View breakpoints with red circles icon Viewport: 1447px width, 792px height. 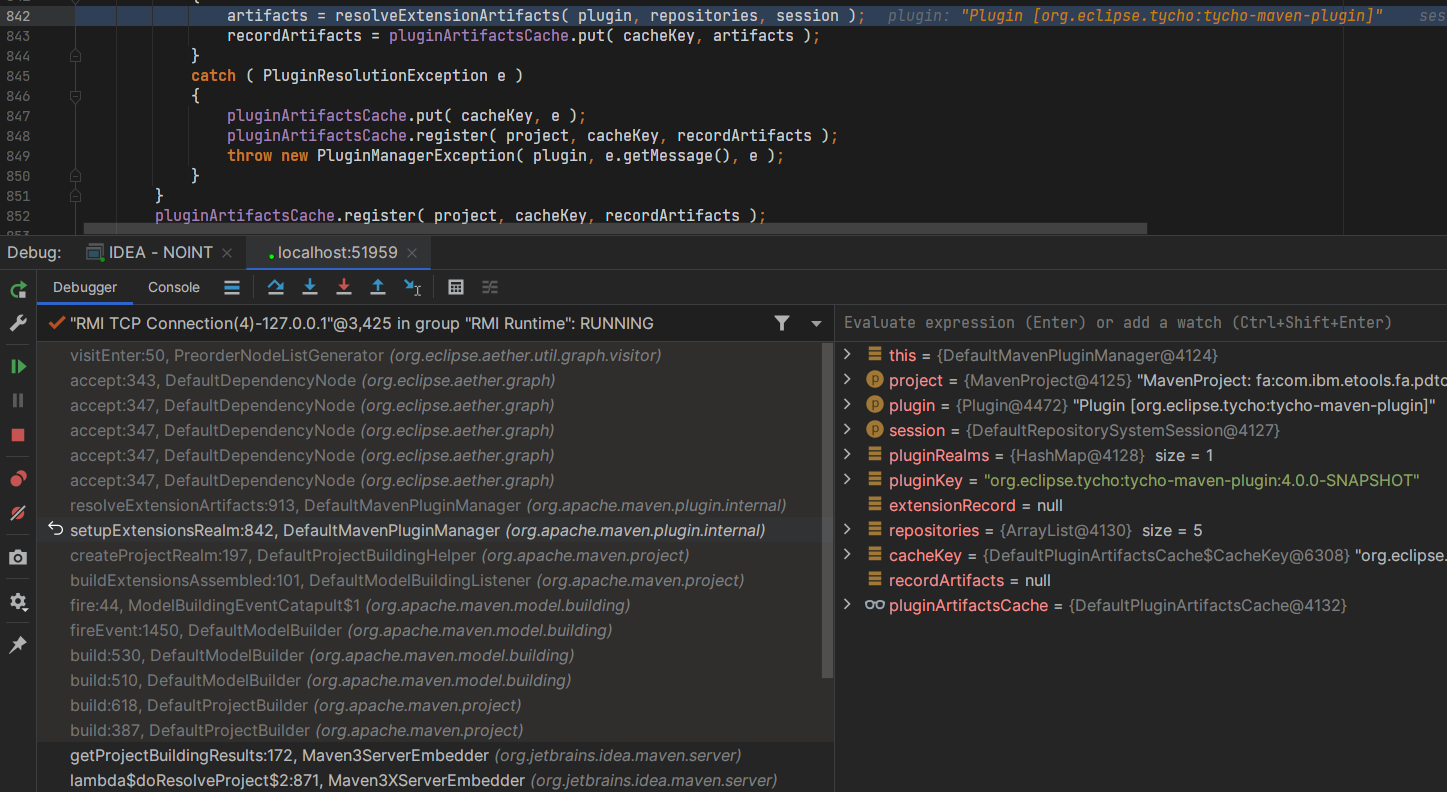coord(18,479)
